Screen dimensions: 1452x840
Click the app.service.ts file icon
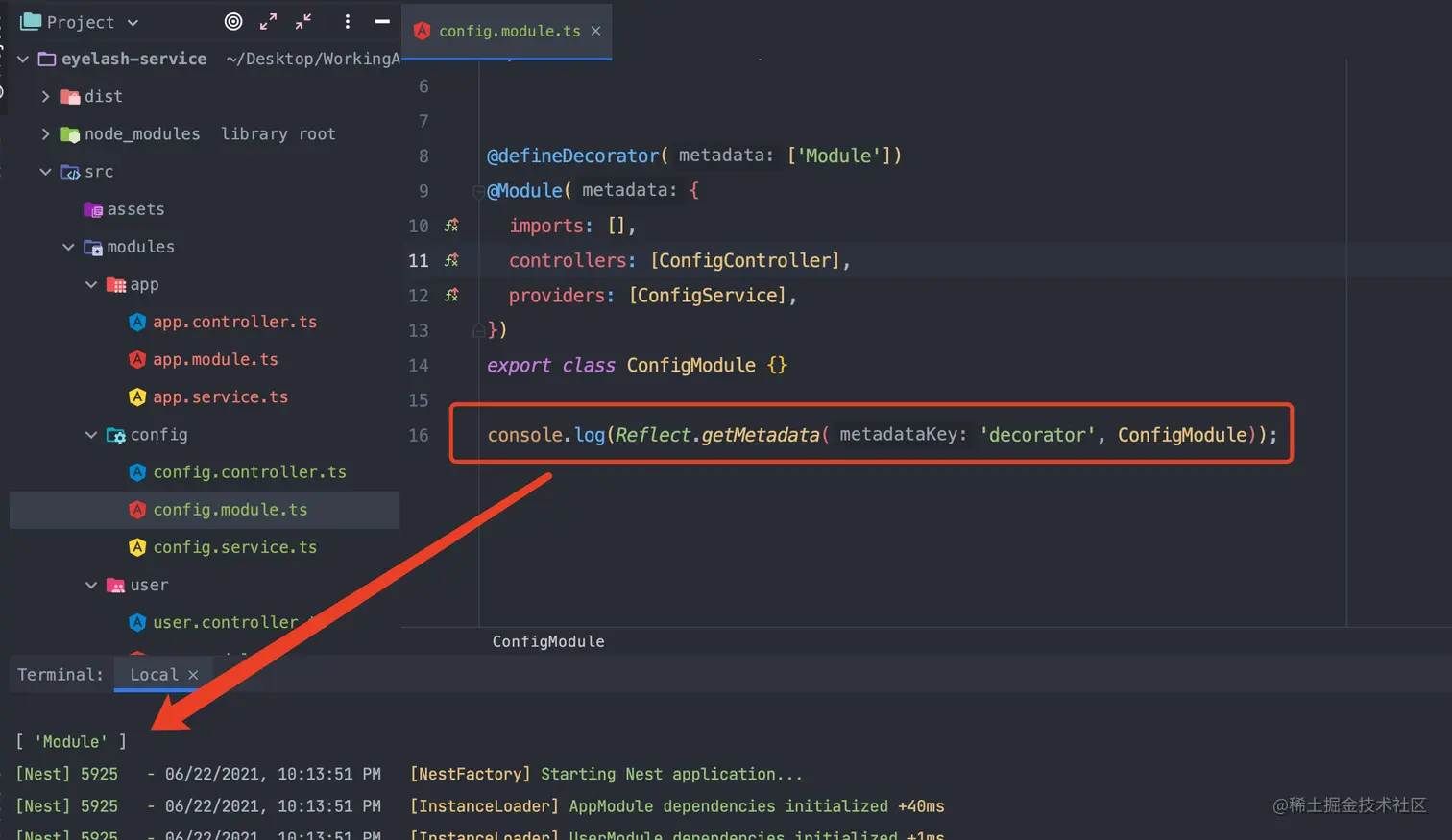tap(137, 396)
